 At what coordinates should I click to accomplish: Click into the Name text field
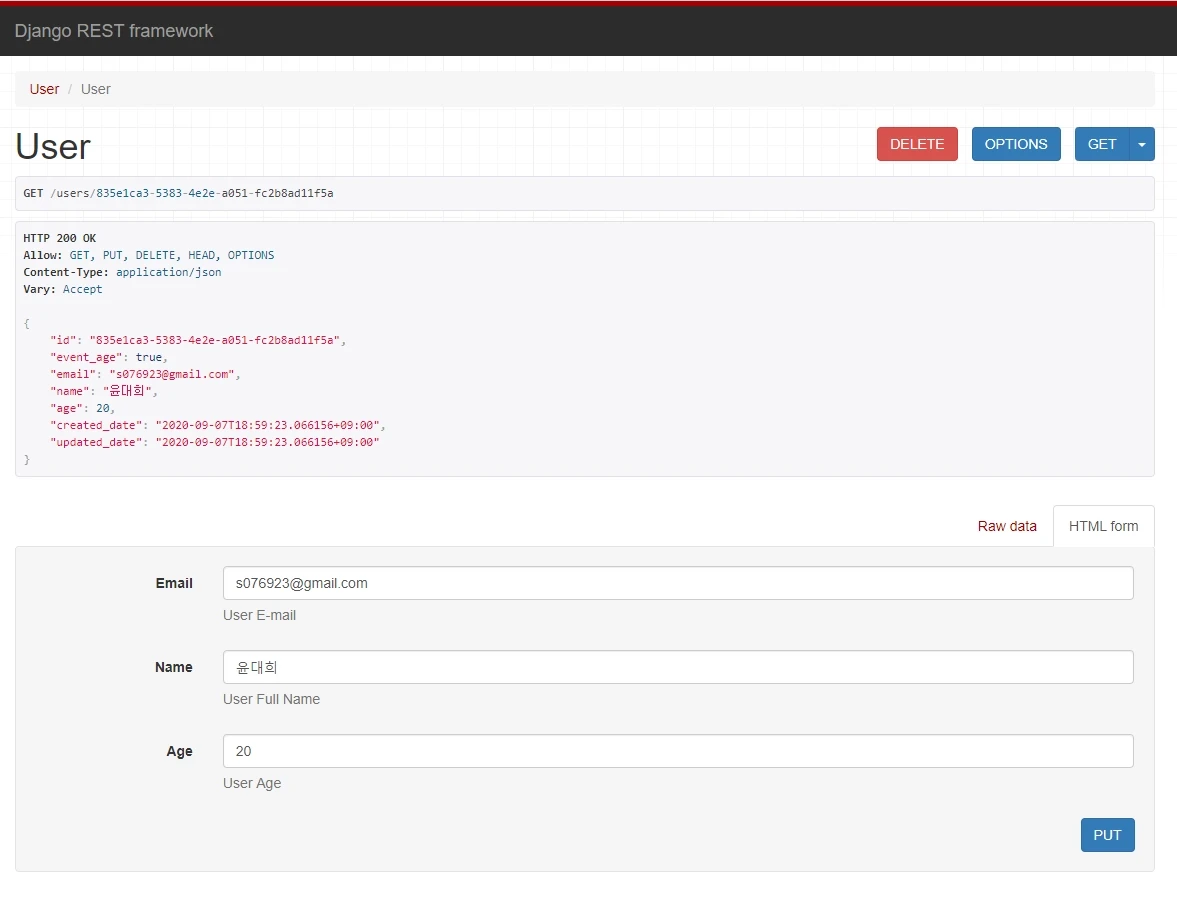point(677,667)
